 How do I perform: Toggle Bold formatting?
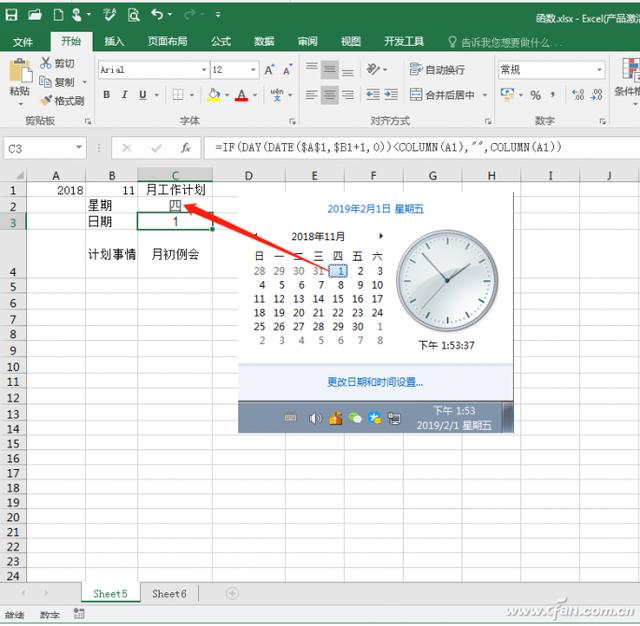(107, 95)
